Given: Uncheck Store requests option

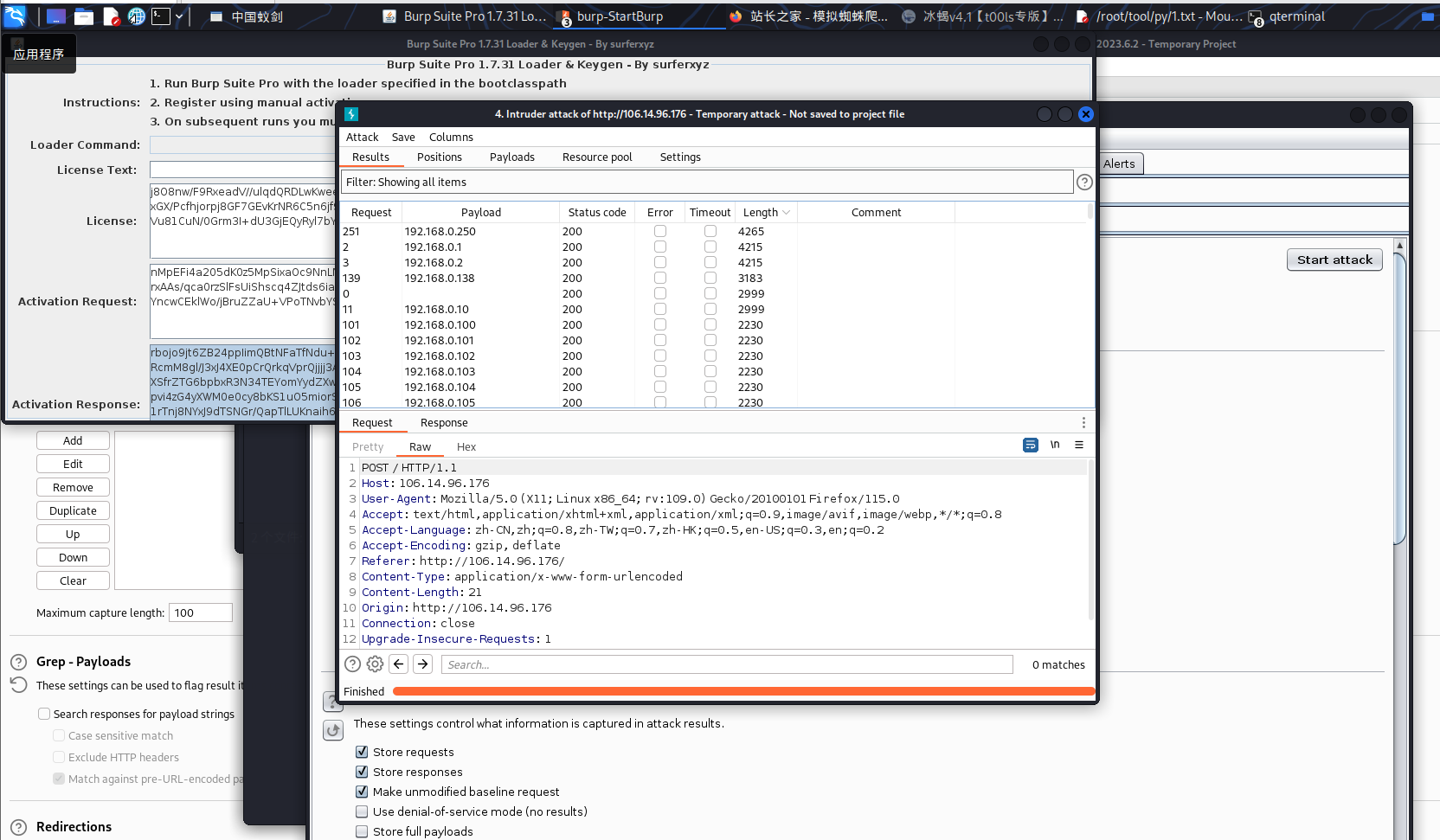Looking at the screenshot, I should [x=362, y=752].
